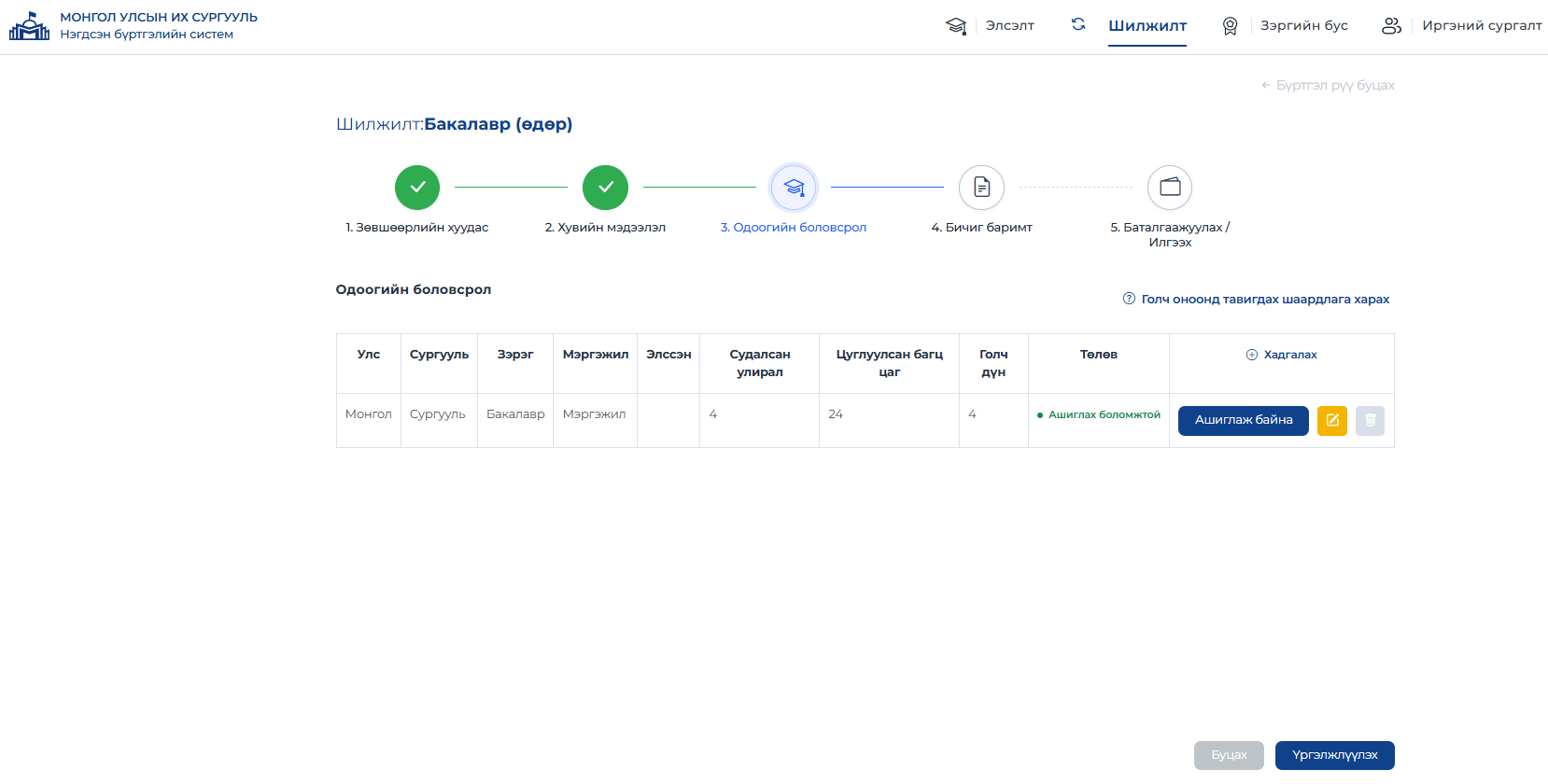The width and height of the screenshot is (1548, 784).
Task: Return via Бүртгэл рүү буцах link
Action: tap(1328, 85)
